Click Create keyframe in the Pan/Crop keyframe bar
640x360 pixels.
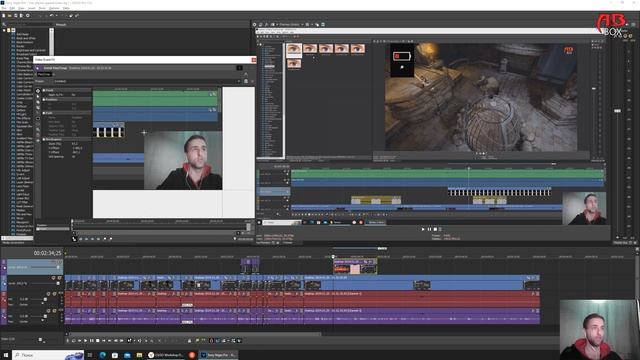pyautogui.click(x=105, y=239)
